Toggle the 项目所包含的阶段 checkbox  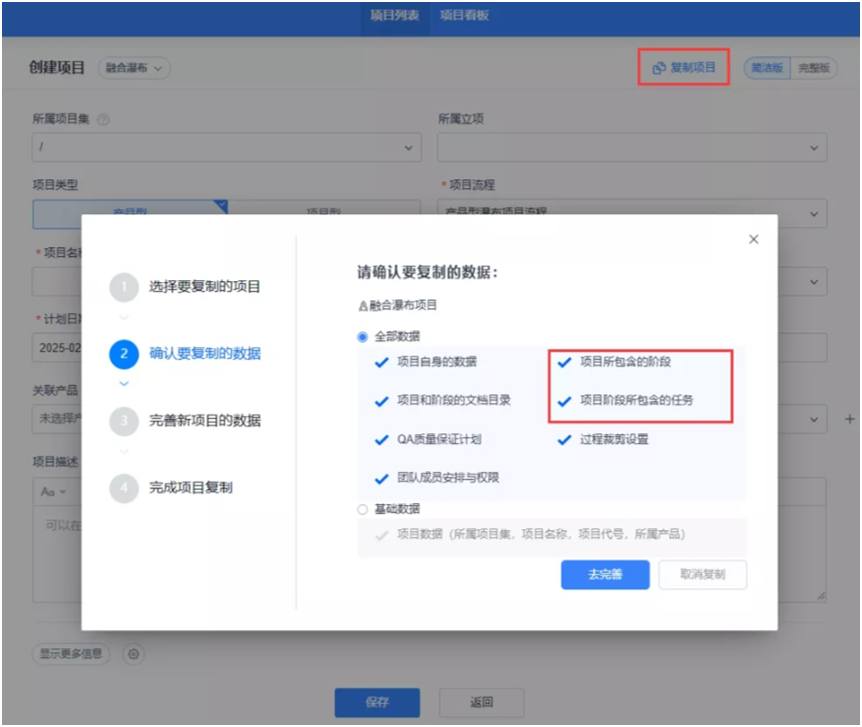[x=564, y=362]
